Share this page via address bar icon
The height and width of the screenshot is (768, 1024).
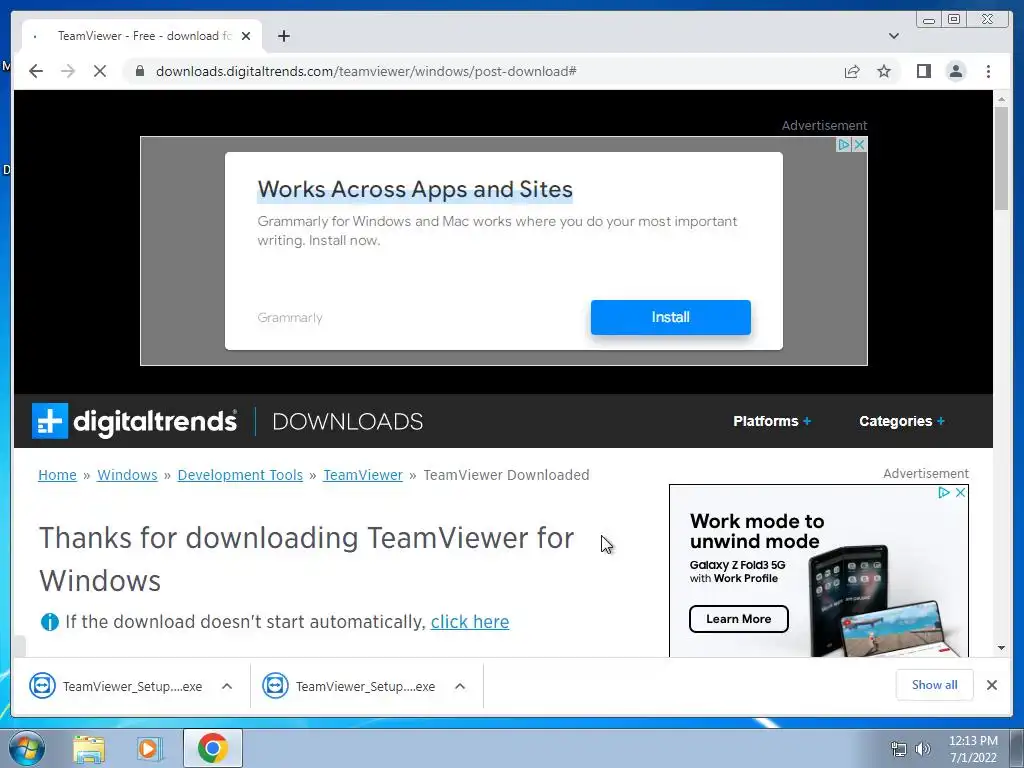[x=852, y=71]
